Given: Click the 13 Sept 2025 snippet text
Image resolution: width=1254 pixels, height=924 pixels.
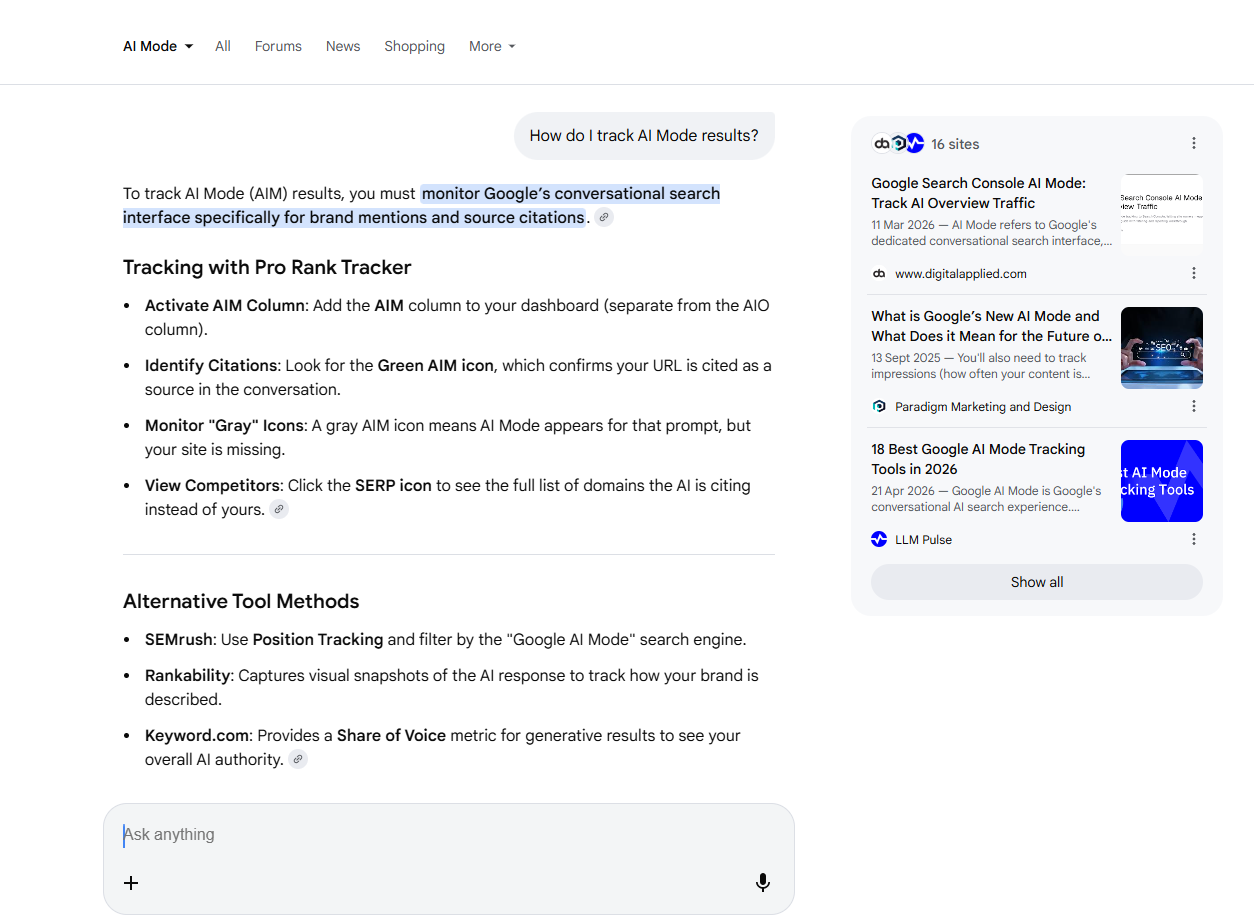Looking at the screenshot, I should click(981, 365).
